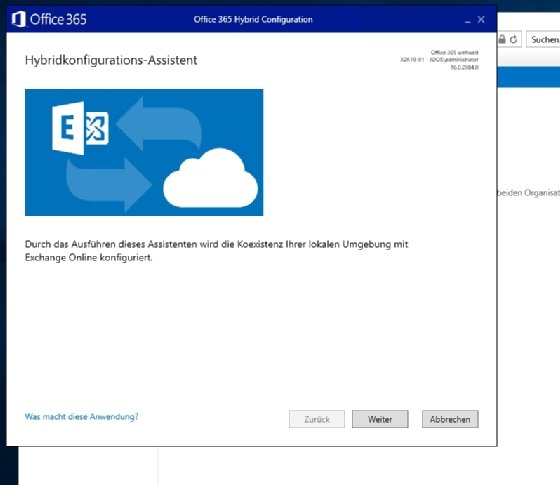Click the description text about Exchange Online

click(216, 251)
